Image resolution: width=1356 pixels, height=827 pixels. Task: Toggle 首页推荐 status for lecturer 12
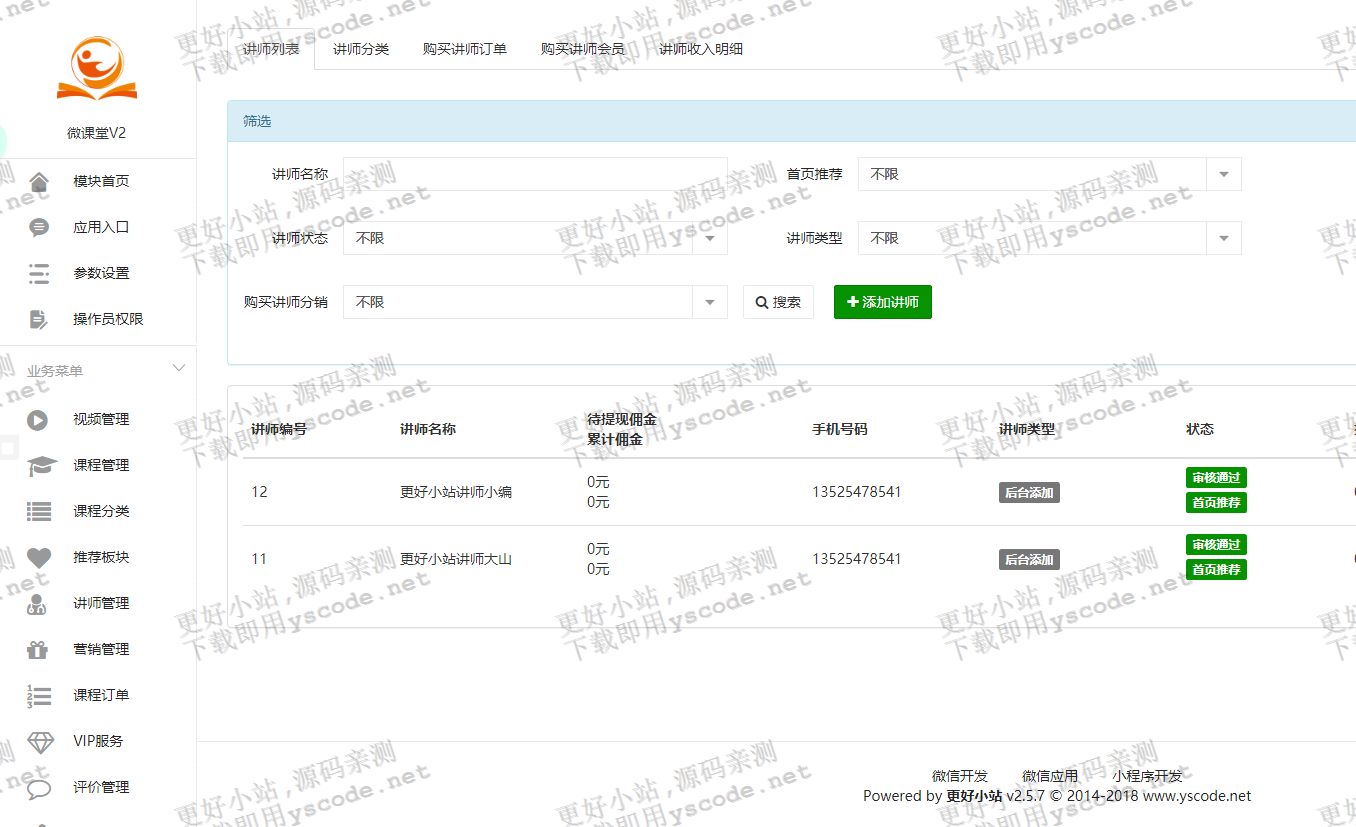(1216, 502)
